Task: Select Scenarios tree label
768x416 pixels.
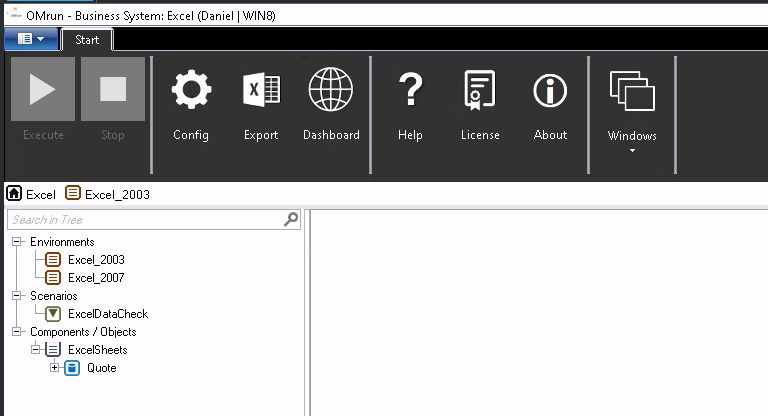Action: click(54, 296)
